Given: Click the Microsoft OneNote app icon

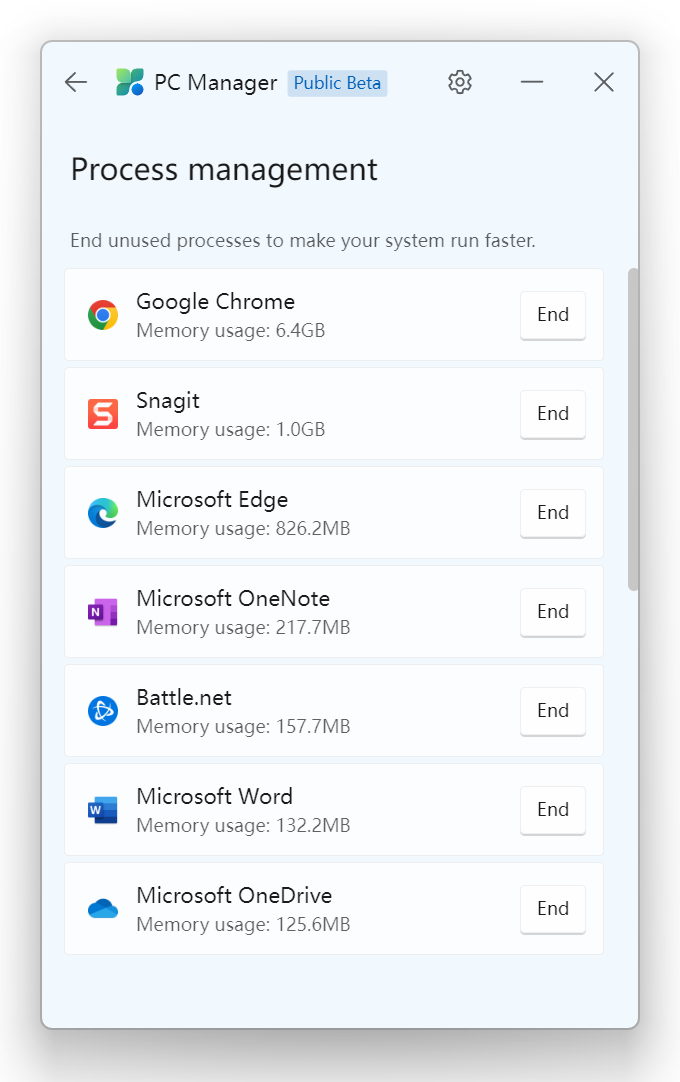Looking at the screenshot, I should 103,612.
